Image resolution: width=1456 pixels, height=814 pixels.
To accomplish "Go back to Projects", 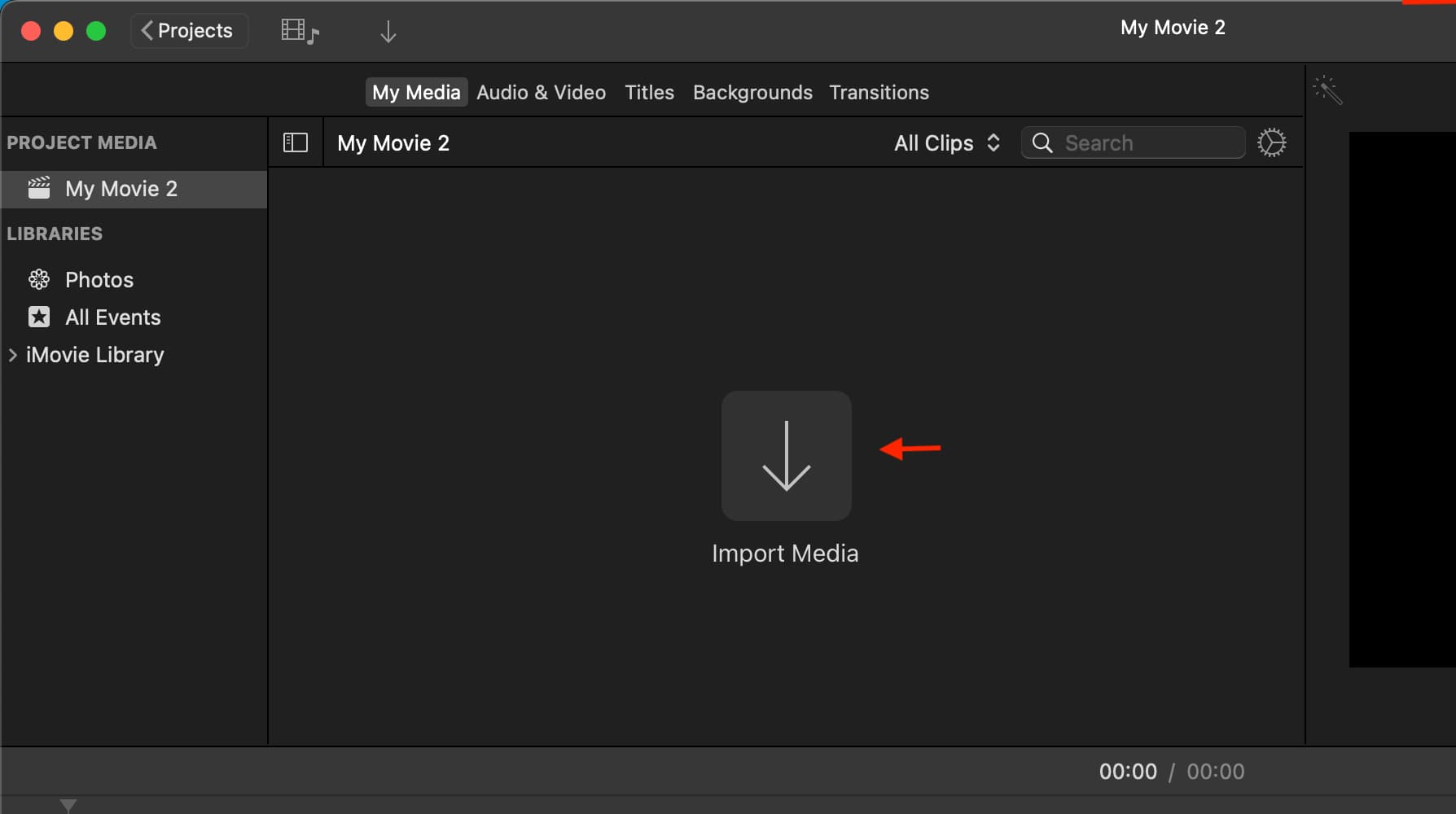I will point(189,31).
